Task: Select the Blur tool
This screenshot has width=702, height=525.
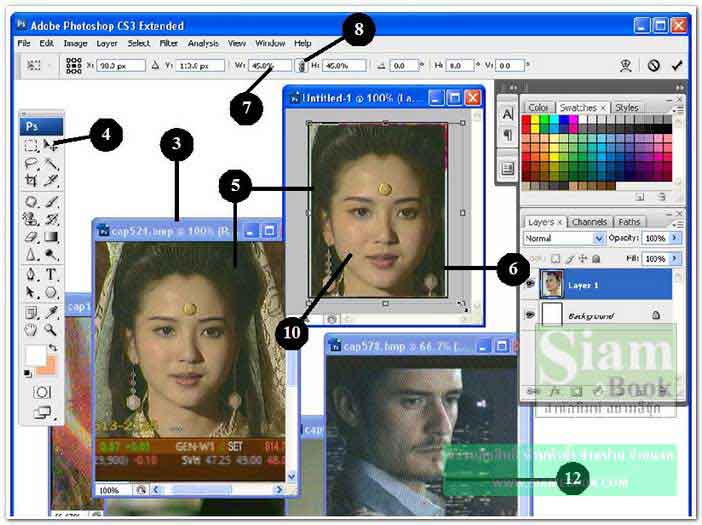Action: click(x=31, y=255)
